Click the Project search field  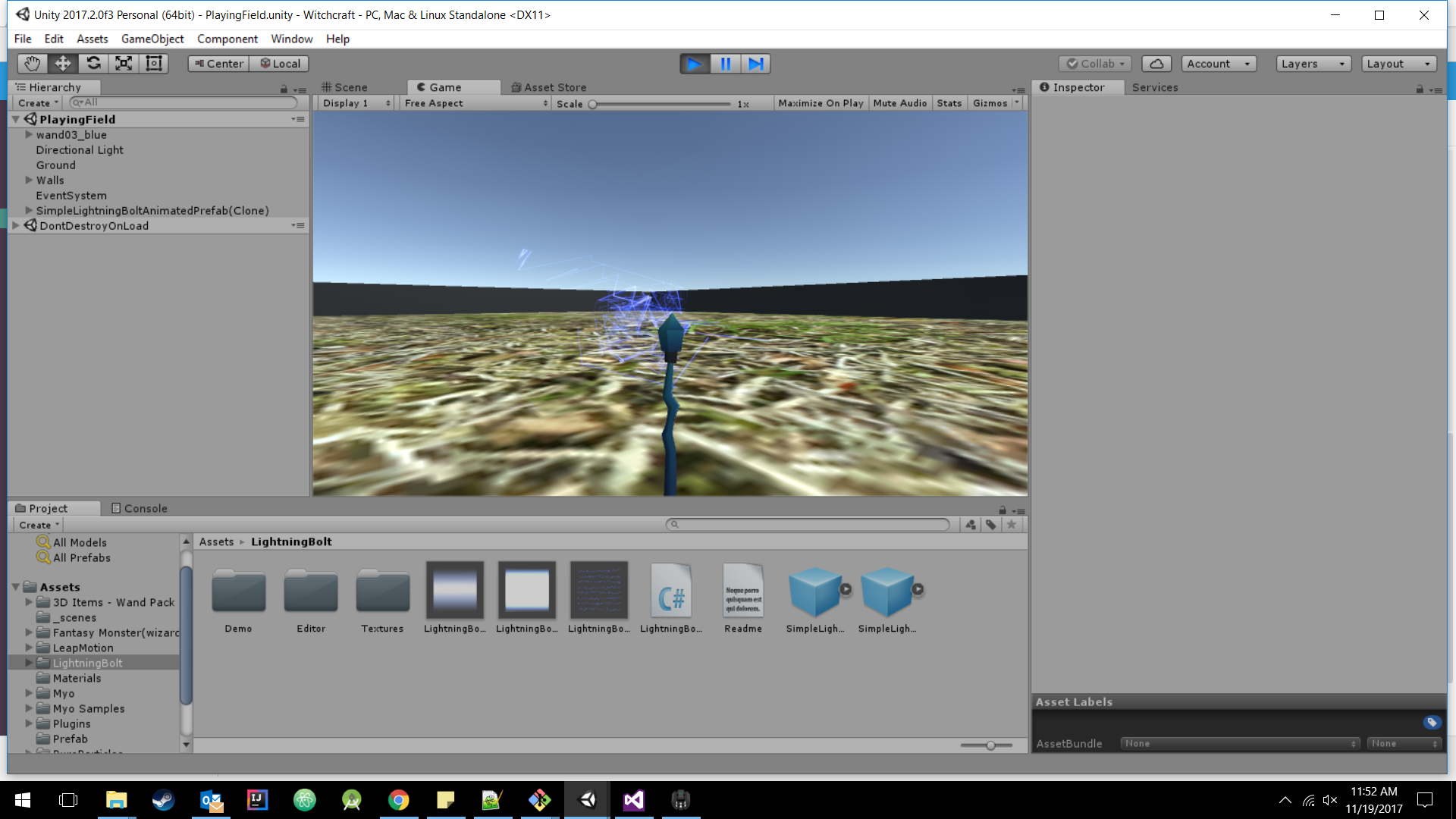808,524
